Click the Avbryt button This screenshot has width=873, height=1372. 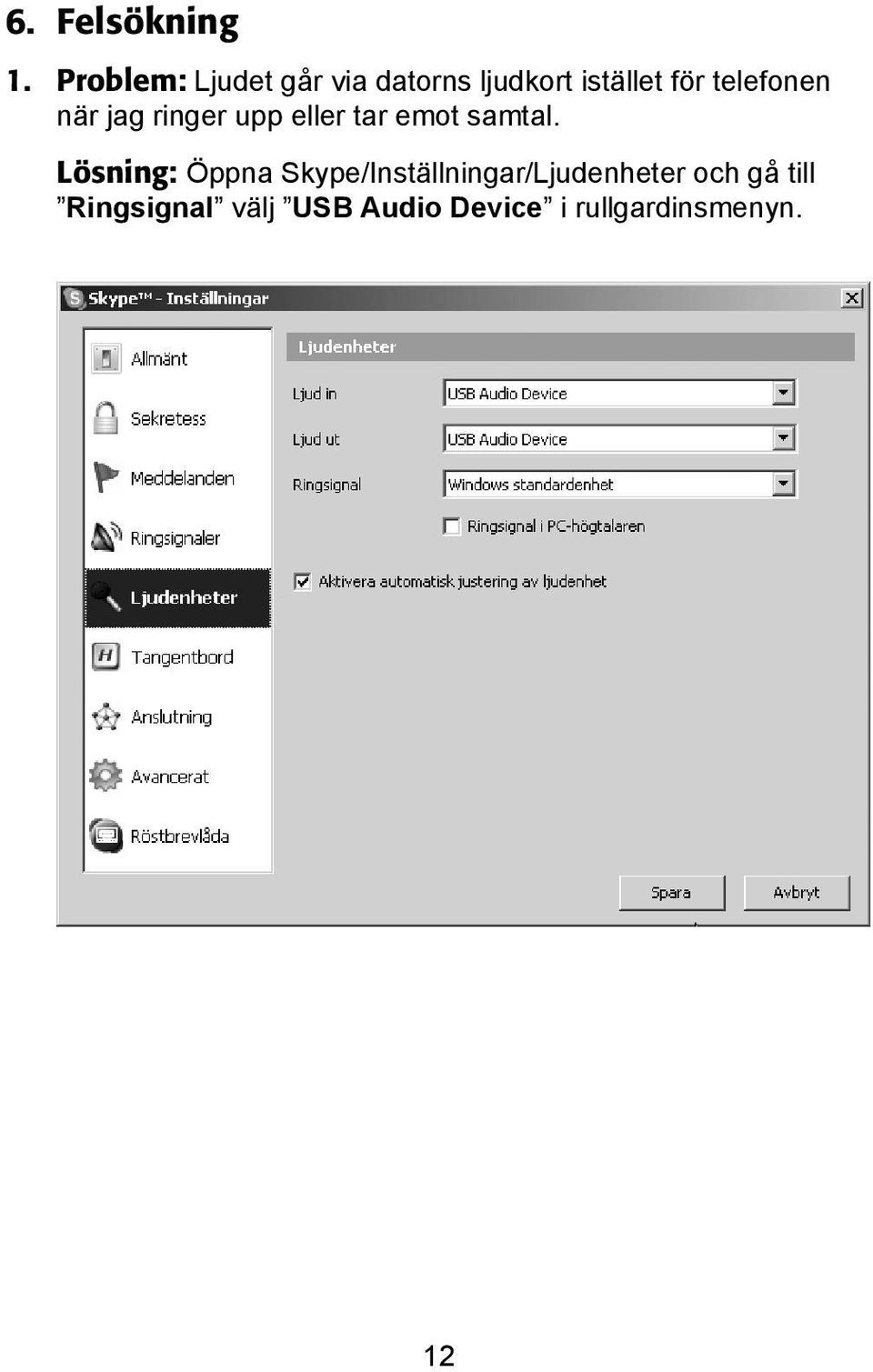[x=797, y=893]
